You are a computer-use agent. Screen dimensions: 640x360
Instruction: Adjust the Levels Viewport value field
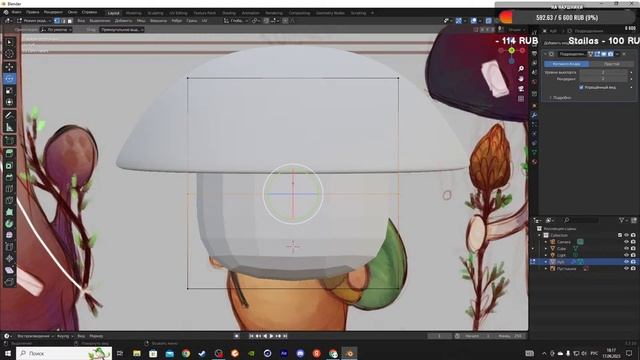[603, 72]
